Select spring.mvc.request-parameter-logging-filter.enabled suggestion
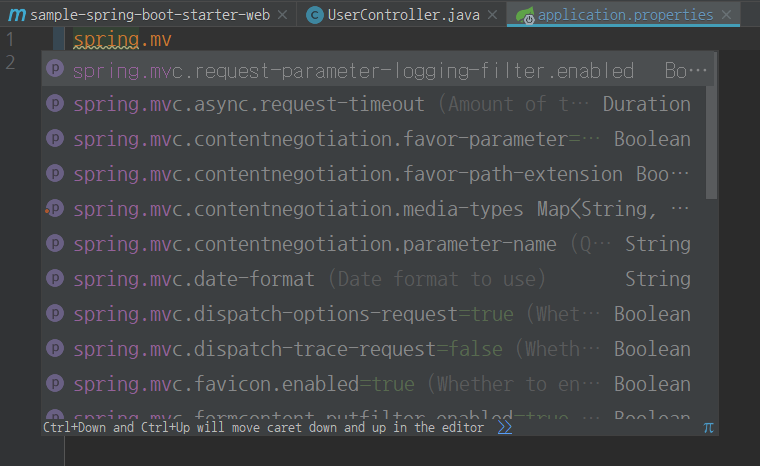 pyautogui.click(x=353, y=70)
